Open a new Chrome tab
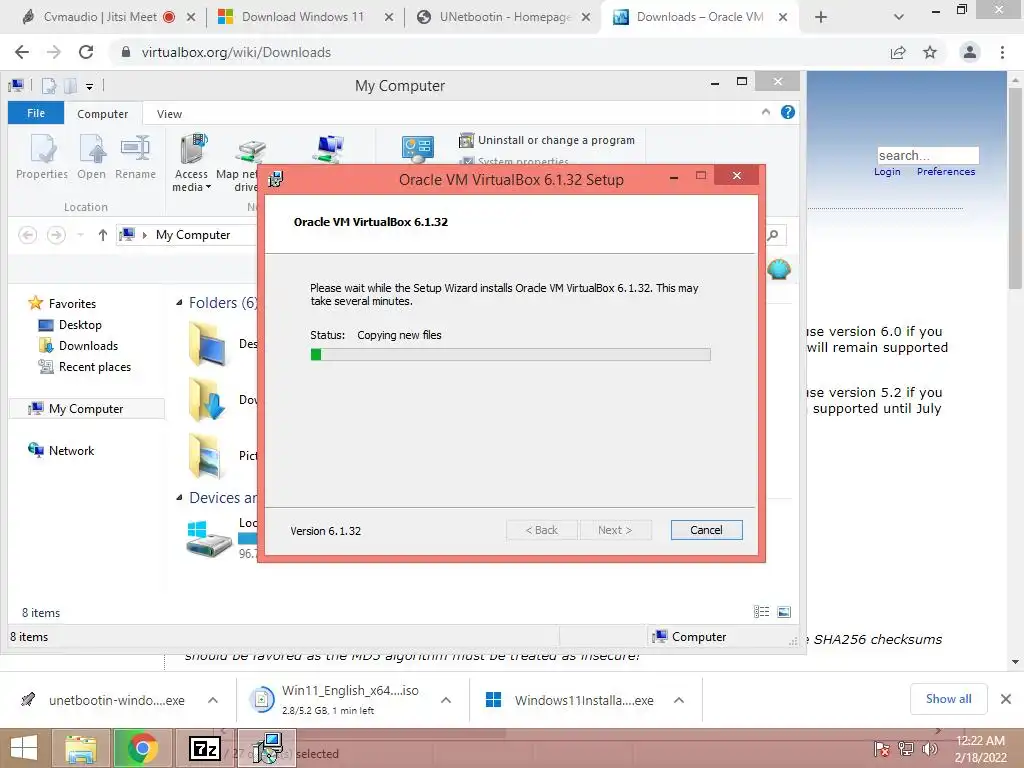1024x768 pixels. click(821, 18)
